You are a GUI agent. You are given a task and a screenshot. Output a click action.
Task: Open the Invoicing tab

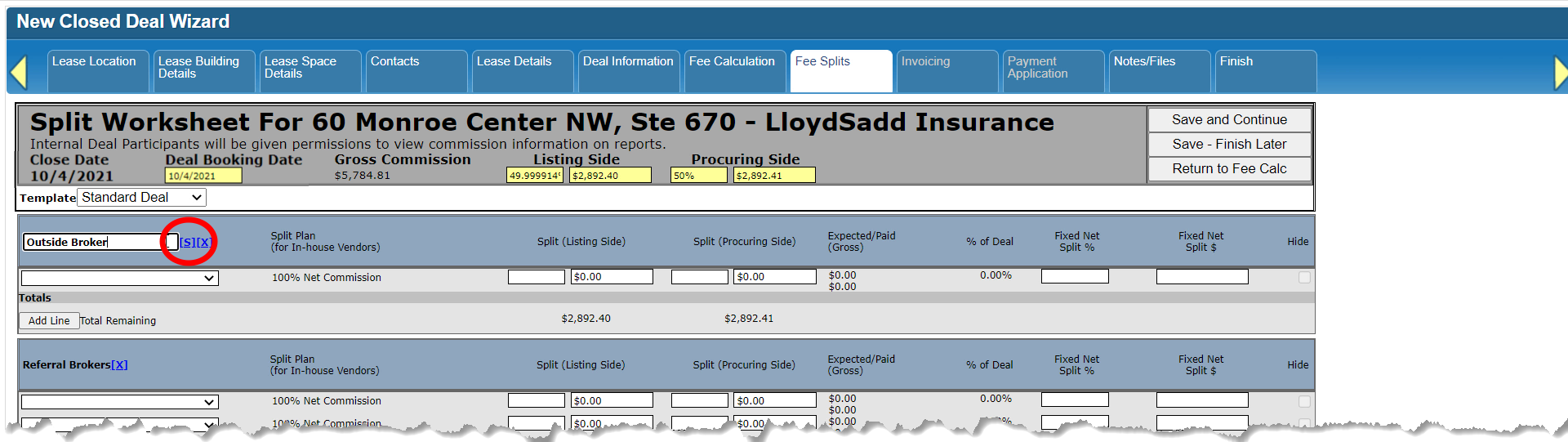click(925, 62)
